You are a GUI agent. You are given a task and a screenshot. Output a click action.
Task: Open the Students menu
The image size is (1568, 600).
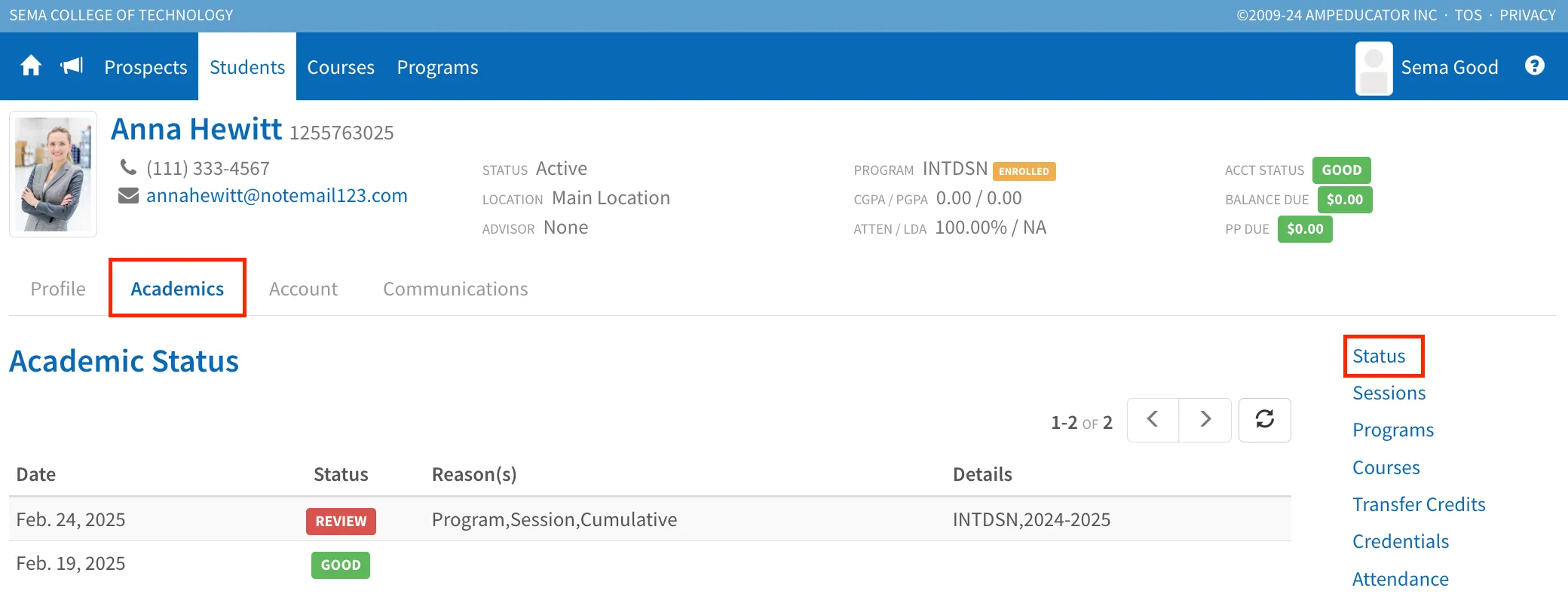[x=247, y=67]
